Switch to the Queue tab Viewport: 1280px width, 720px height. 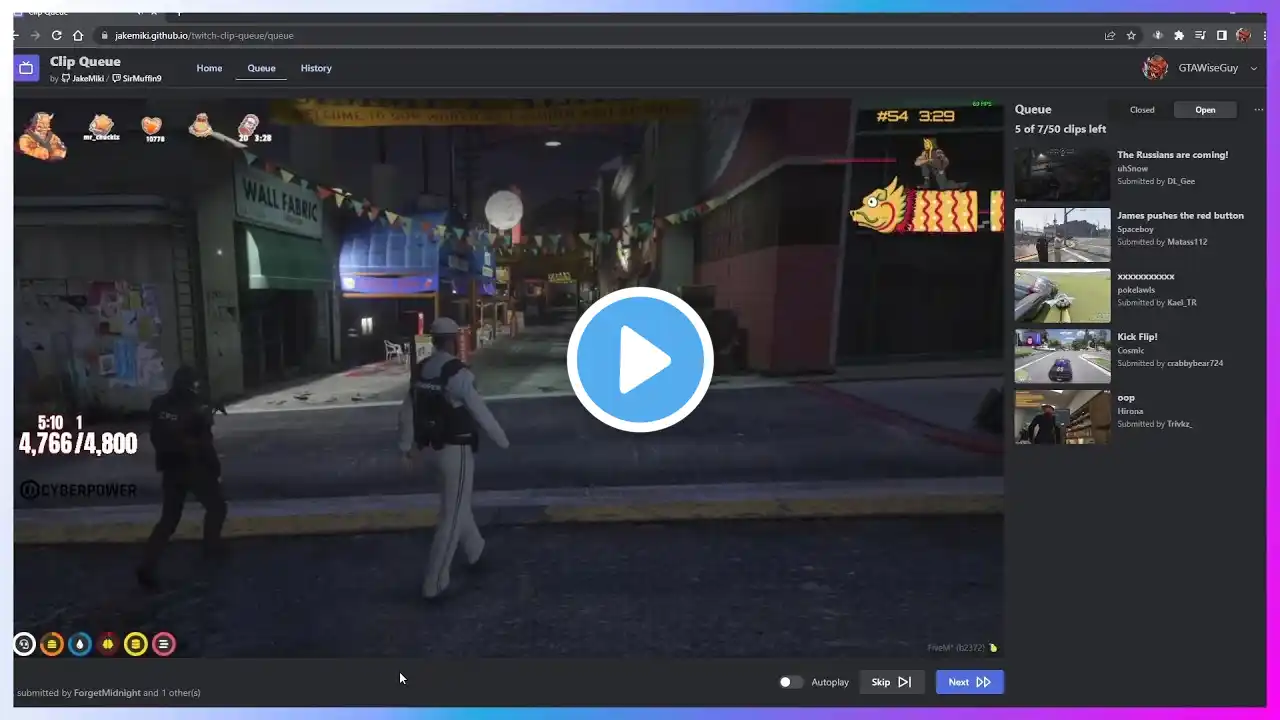click(x=261, y=68)
